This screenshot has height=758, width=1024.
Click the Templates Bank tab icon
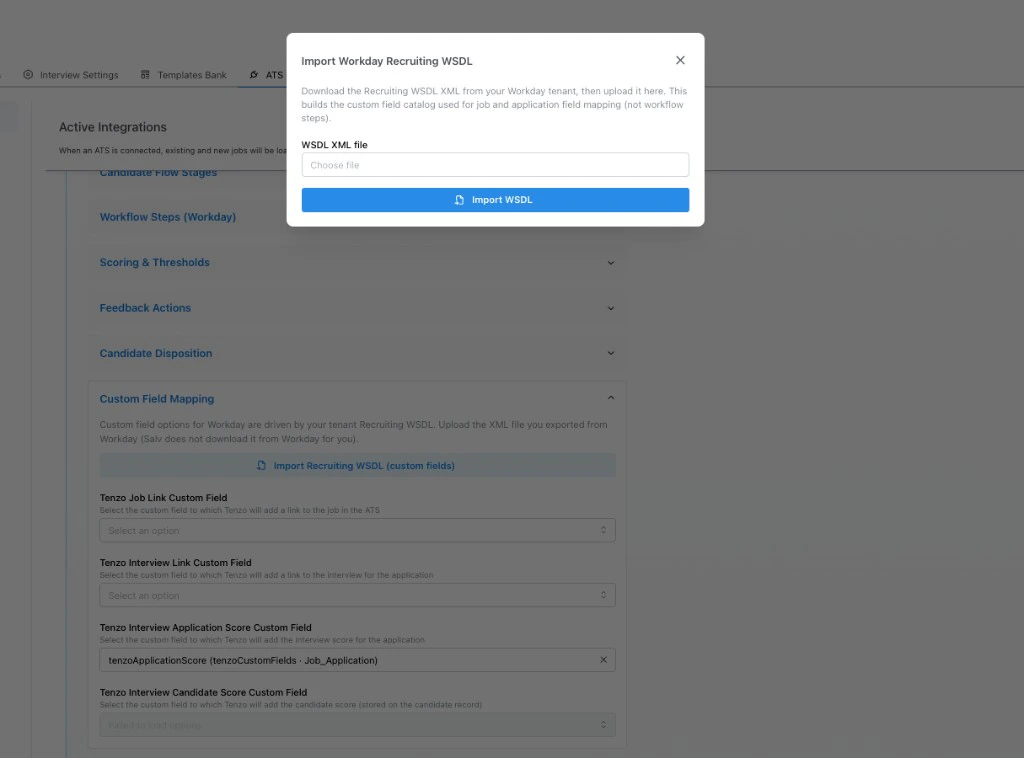tap(145, 74)
